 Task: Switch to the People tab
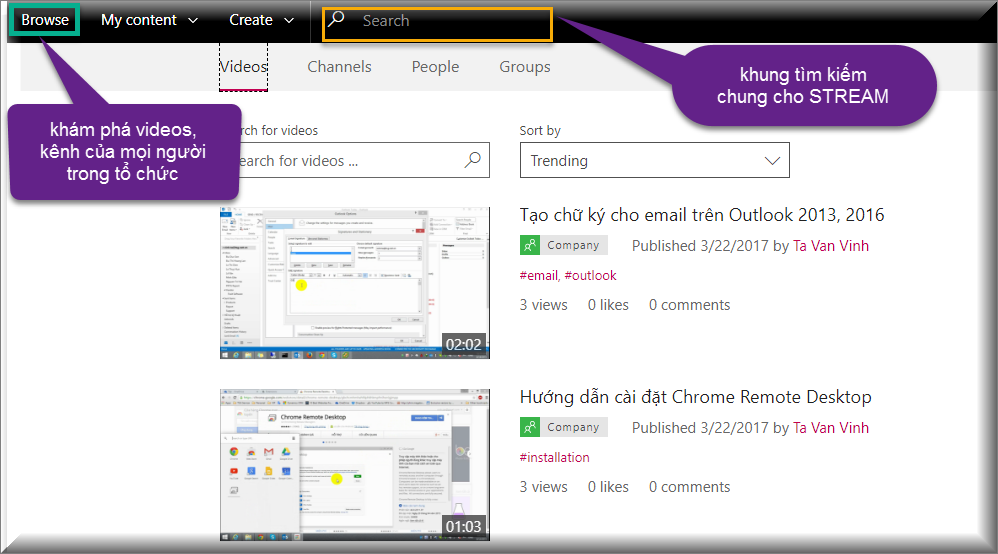coord(435,67)
